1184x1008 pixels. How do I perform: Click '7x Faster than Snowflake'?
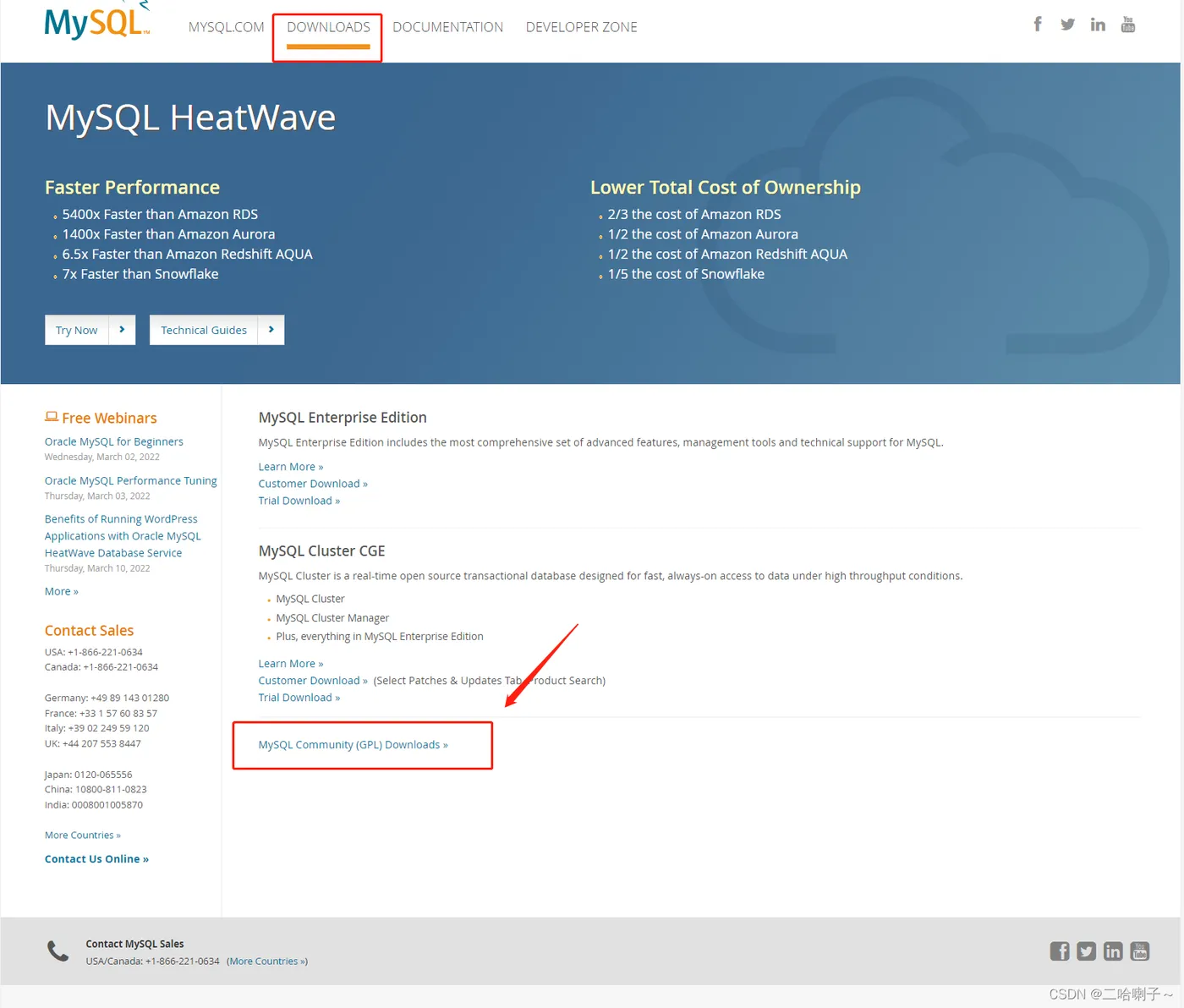tap(140, 274)
